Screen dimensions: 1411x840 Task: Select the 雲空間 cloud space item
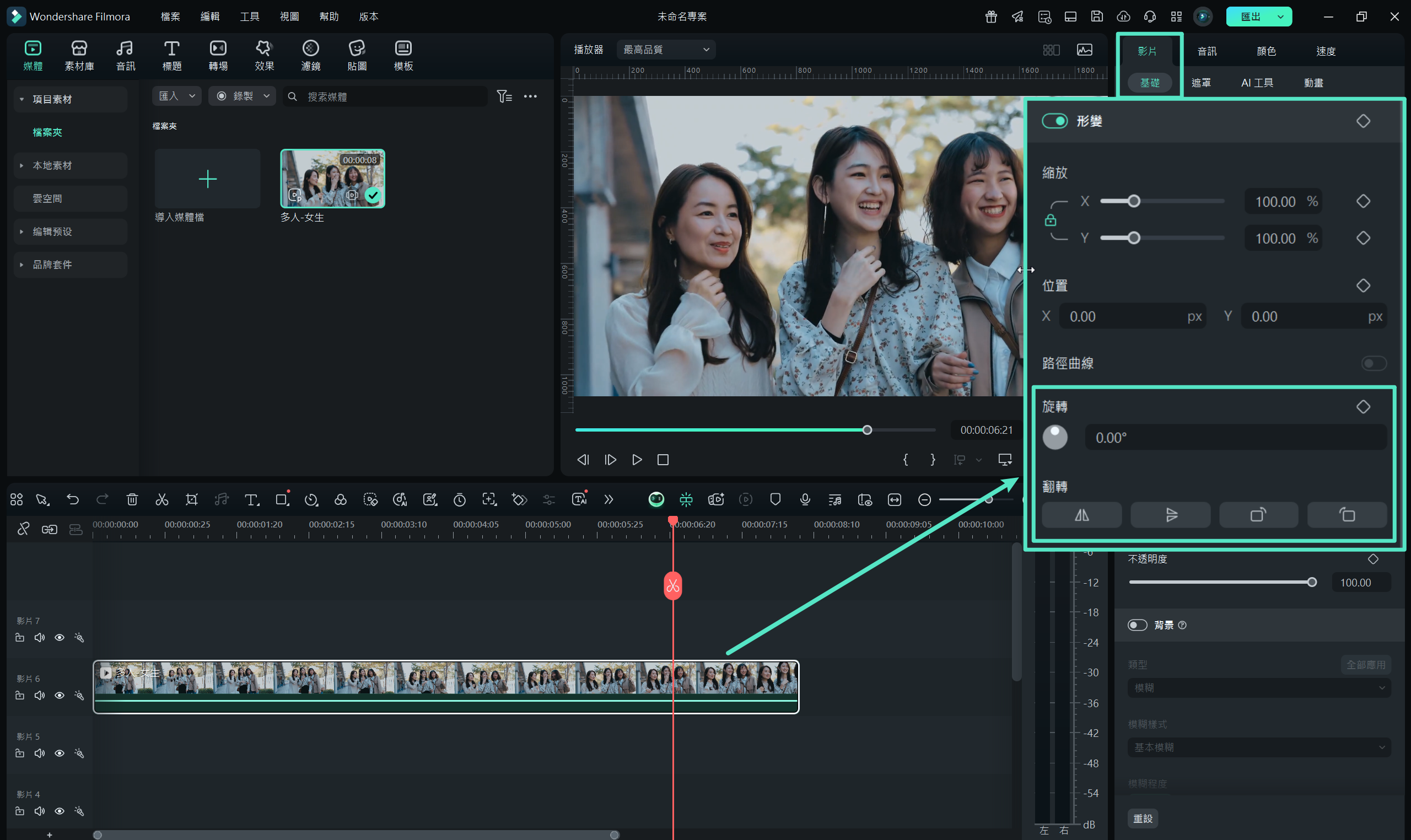pos(70,198)
